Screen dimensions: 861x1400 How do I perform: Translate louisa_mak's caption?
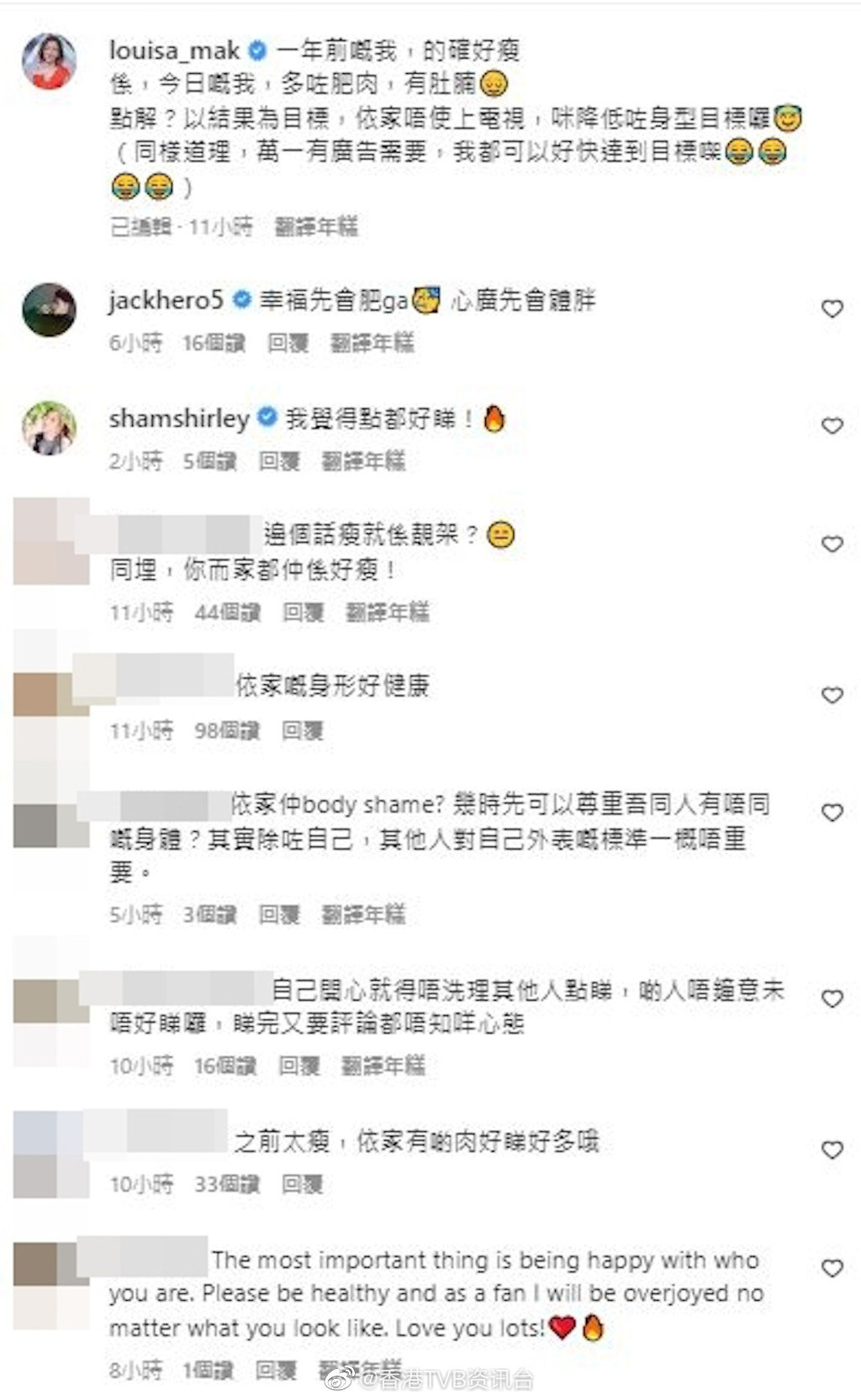pos(316,226)
